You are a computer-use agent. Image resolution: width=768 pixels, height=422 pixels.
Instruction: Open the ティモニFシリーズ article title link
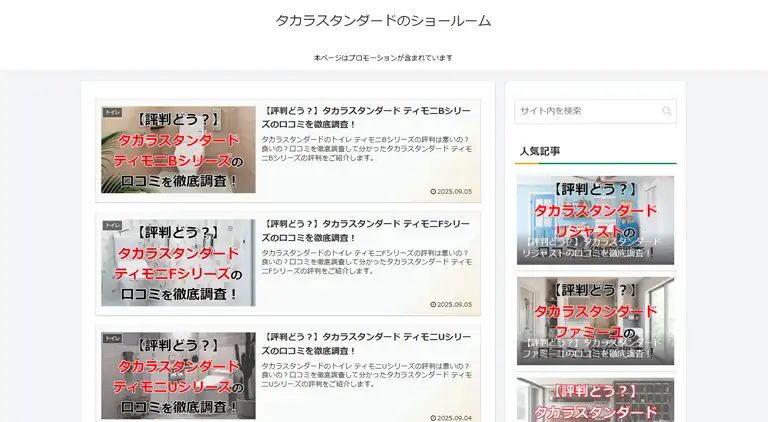[365, 230]
